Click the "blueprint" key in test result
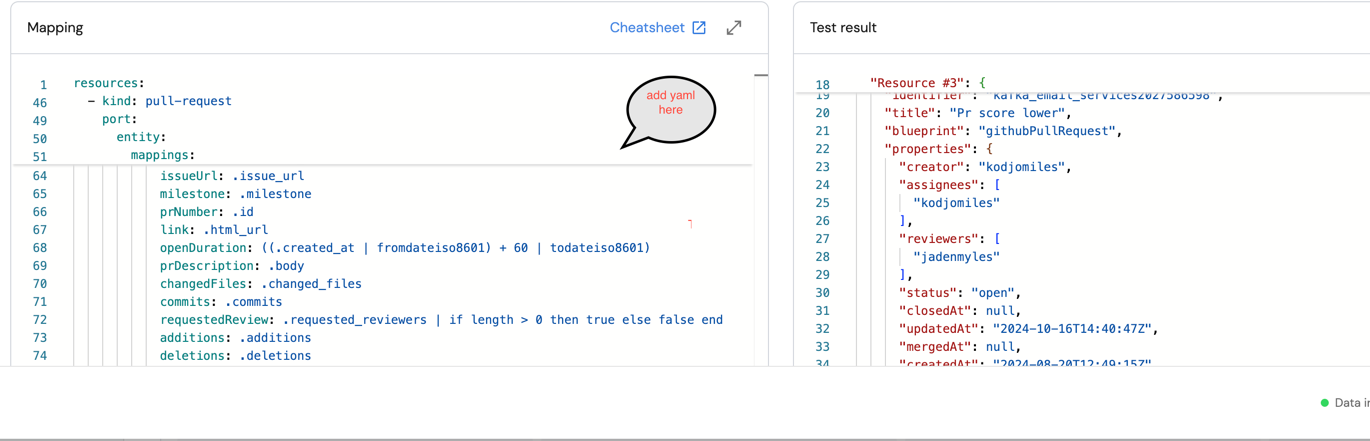The image size is (1370, 441). [x=921, y=131]
